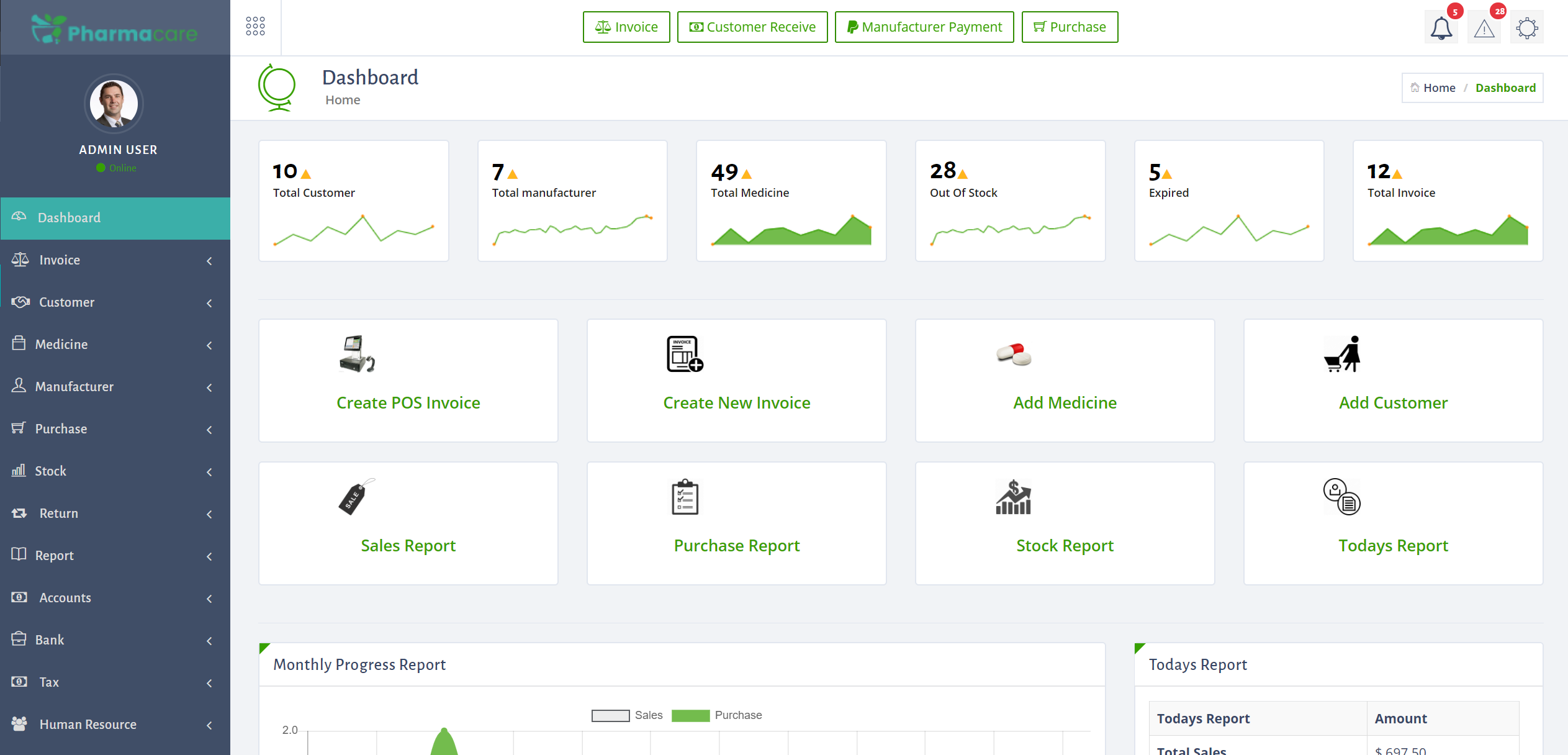Open the settings gear icon

click(x=1526, y=29)
